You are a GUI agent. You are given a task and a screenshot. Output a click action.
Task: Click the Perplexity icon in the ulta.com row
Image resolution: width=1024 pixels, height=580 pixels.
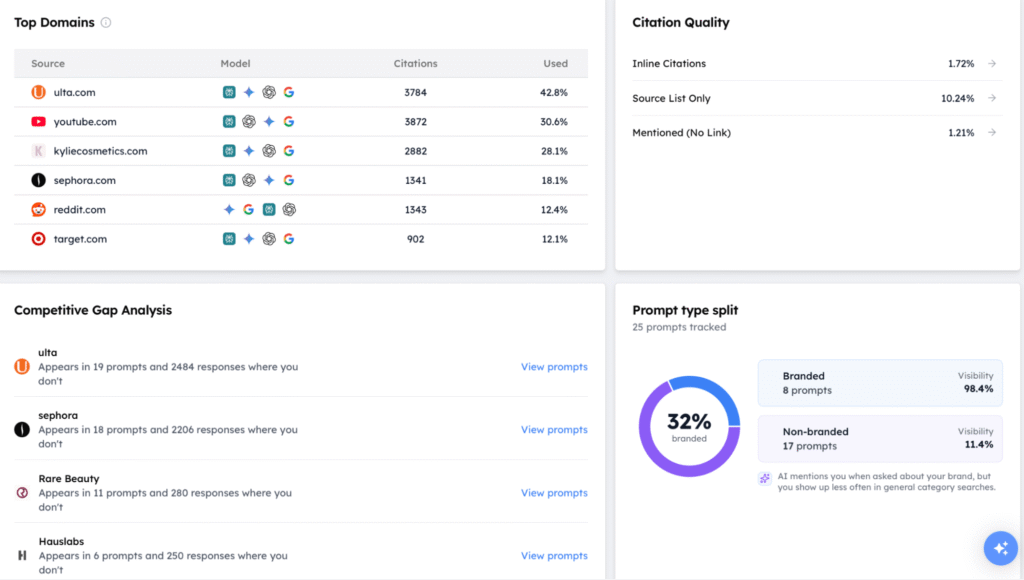(229, 92)
